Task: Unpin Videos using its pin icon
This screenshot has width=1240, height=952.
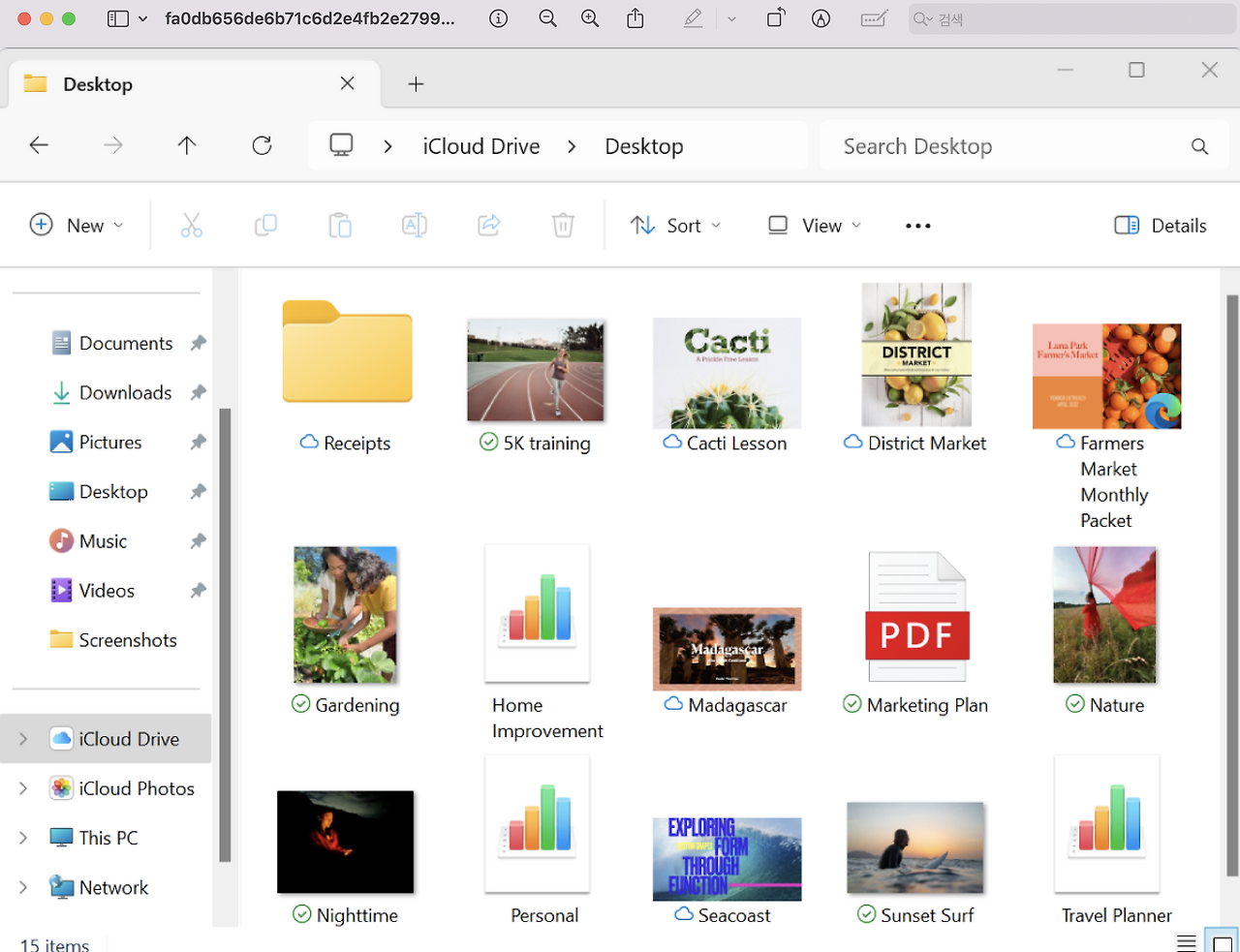Action: tap(199, 590)
